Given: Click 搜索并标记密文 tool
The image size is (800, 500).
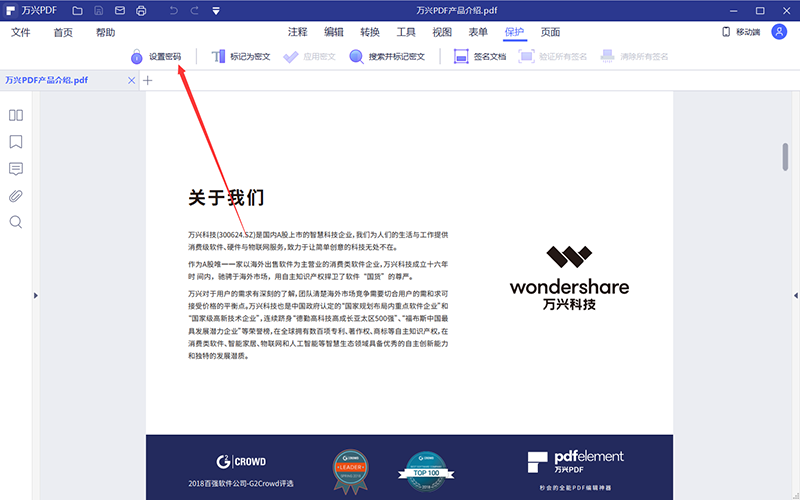Looking at the screenshot, I should [387, 57].
